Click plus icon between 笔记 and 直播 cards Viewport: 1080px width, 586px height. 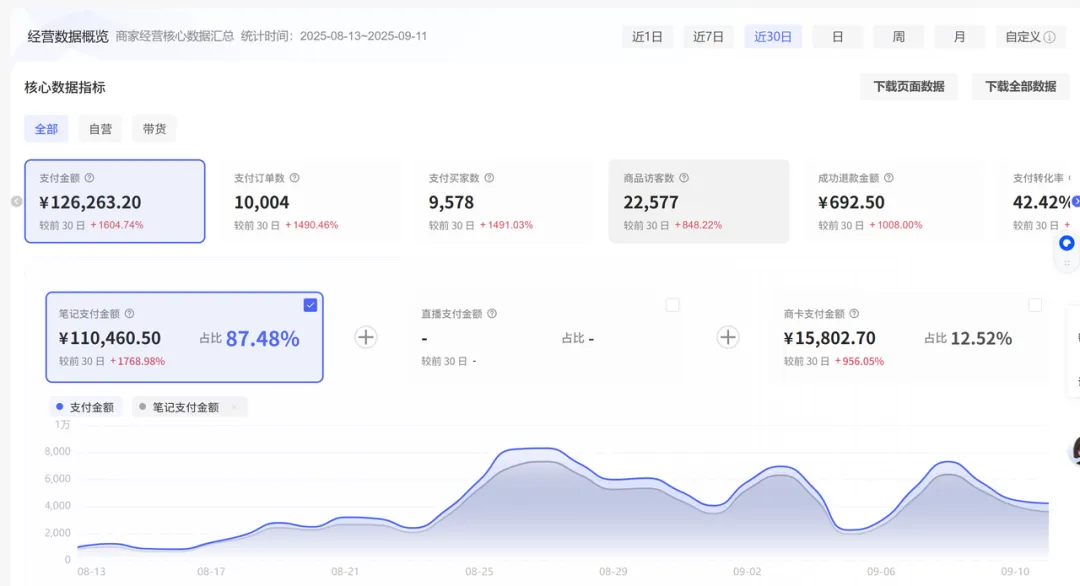[366, 337]
